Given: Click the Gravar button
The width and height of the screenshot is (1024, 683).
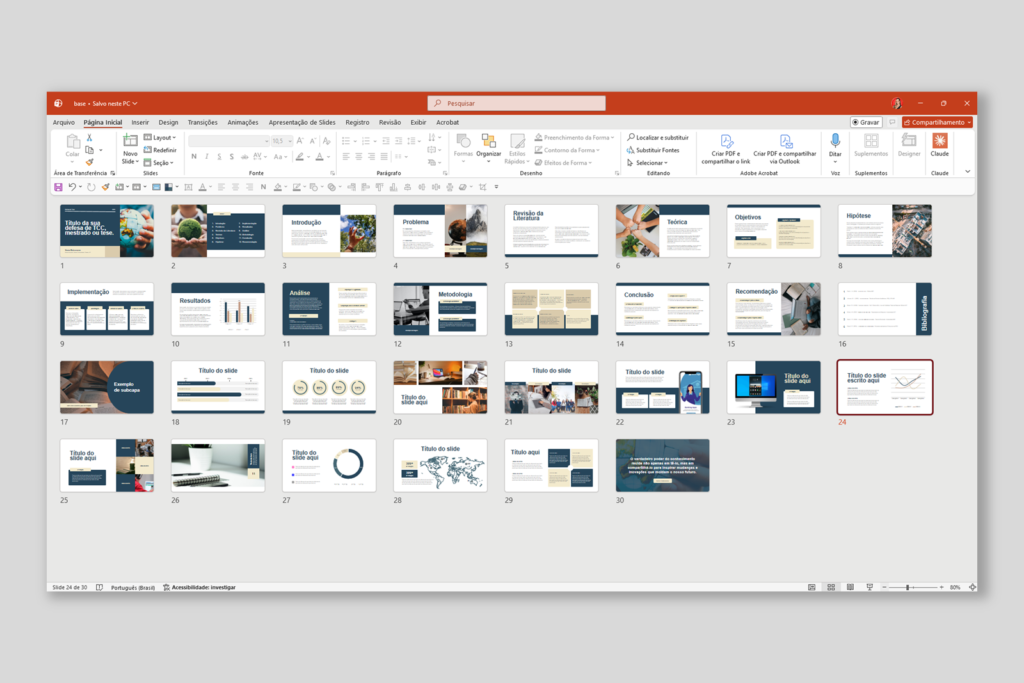Looking at the screenshot, I should 866,122.
